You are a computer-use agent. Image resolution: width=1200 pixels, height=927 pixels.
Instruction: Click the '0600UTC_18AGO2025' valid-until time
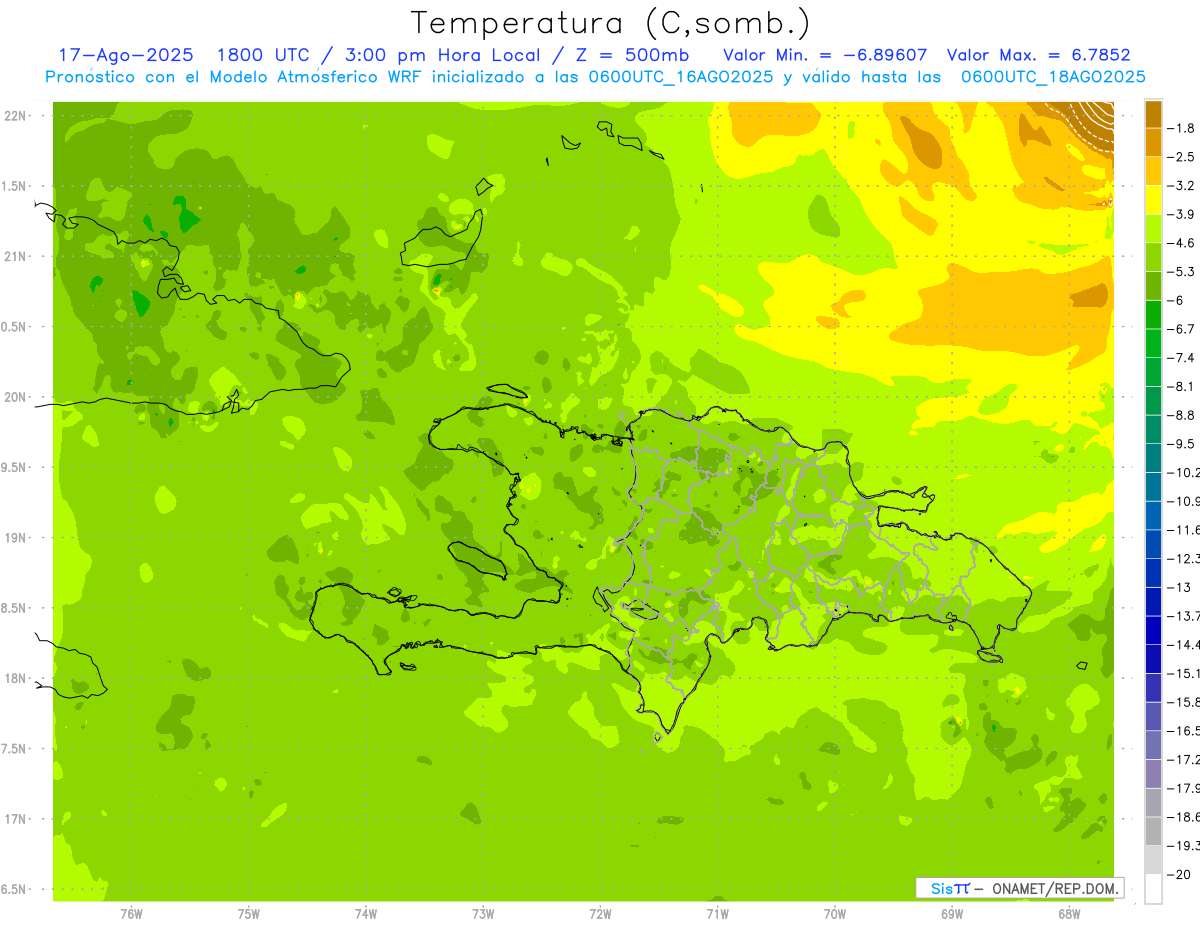coord(1053,77)
